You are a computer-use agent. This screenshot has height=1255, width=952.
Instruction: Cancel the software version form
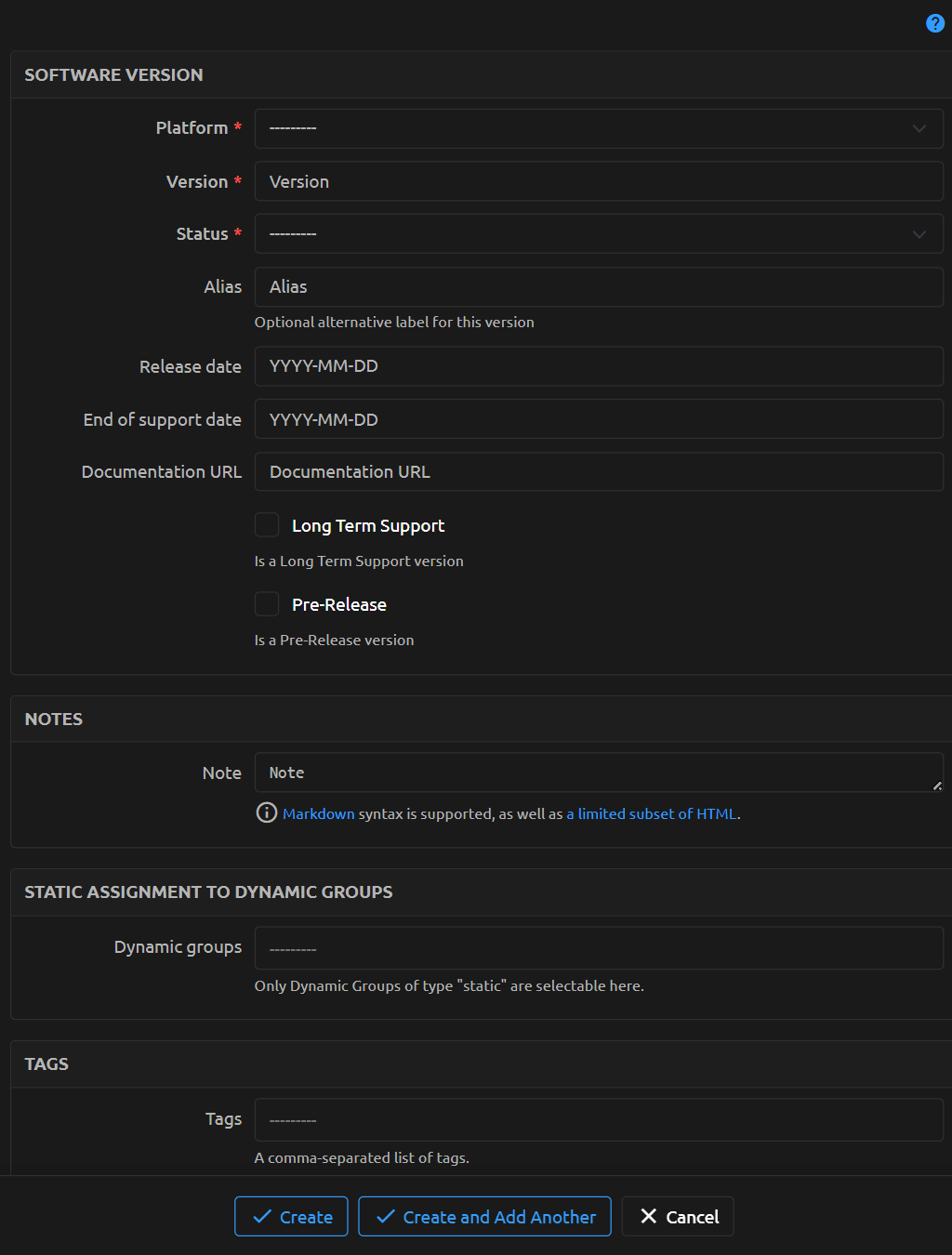tap(678, 1217)
